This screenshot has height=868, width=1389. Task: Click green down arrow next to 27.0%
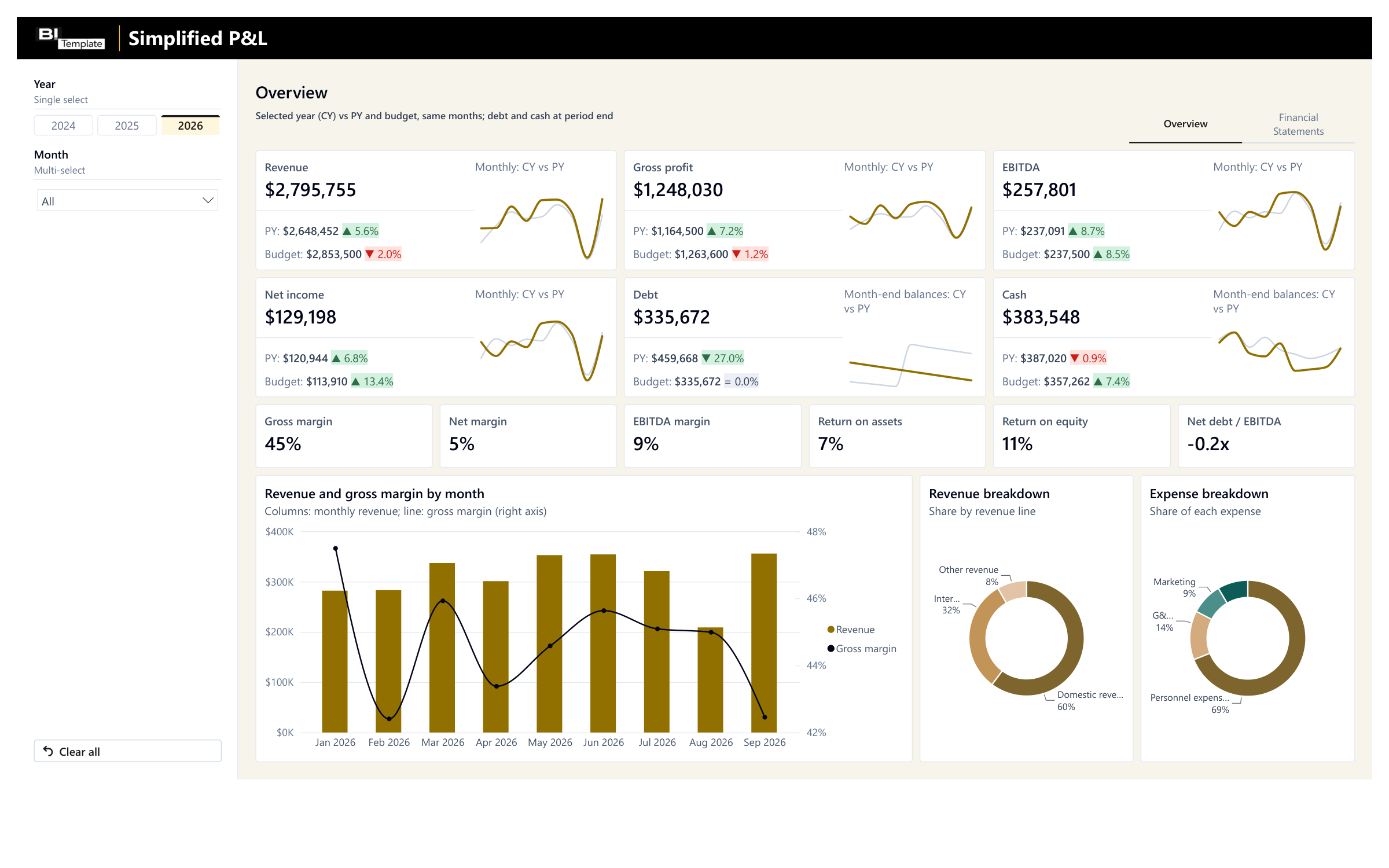(x=706, y=358)
